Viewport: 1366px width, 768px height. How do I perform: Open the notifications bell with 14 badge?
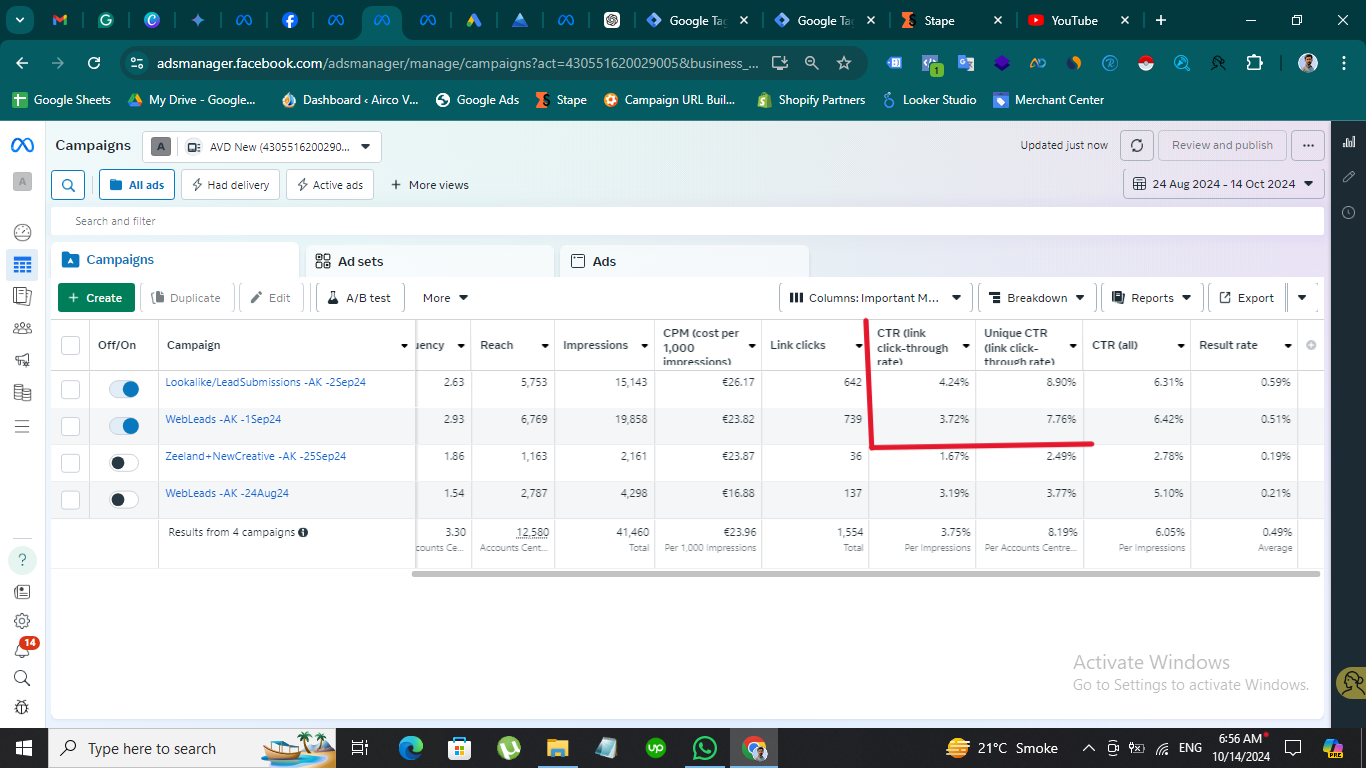(x=22, y=649)
